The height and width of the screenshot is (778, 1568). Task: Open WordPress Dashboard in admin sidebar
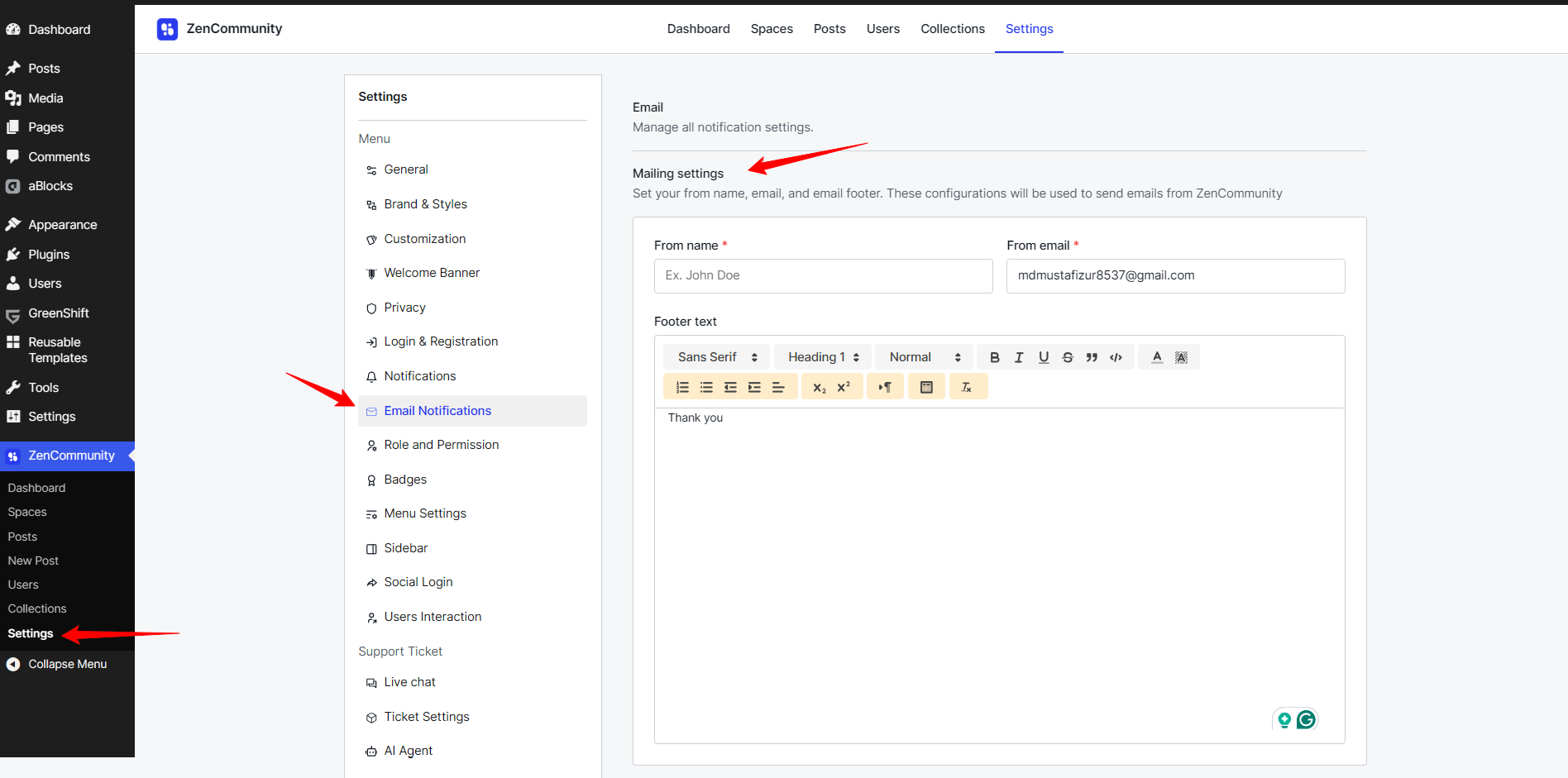(x=67, y=30)
